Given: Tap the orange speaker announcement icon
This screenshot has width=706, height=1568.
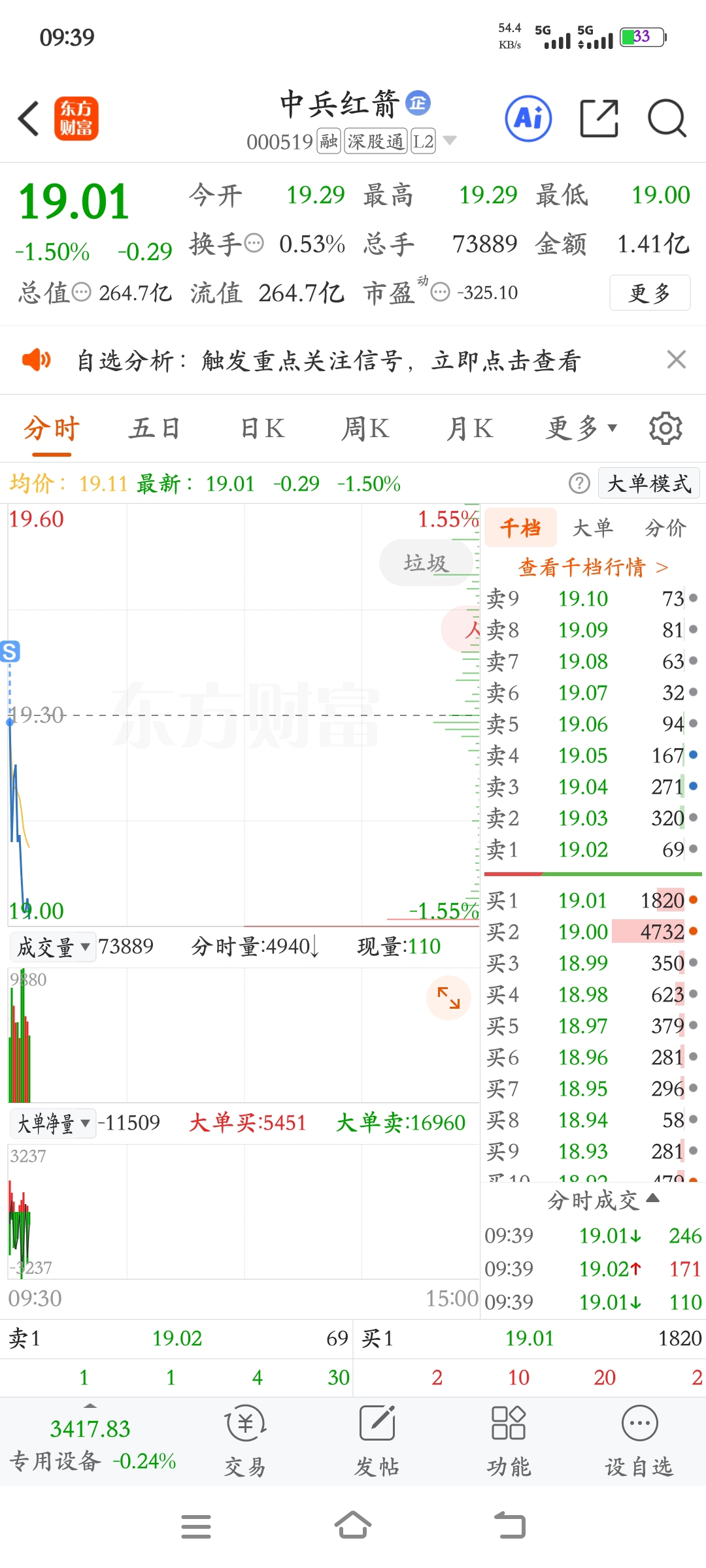Looking at the screenshot, I should [37, 359].
